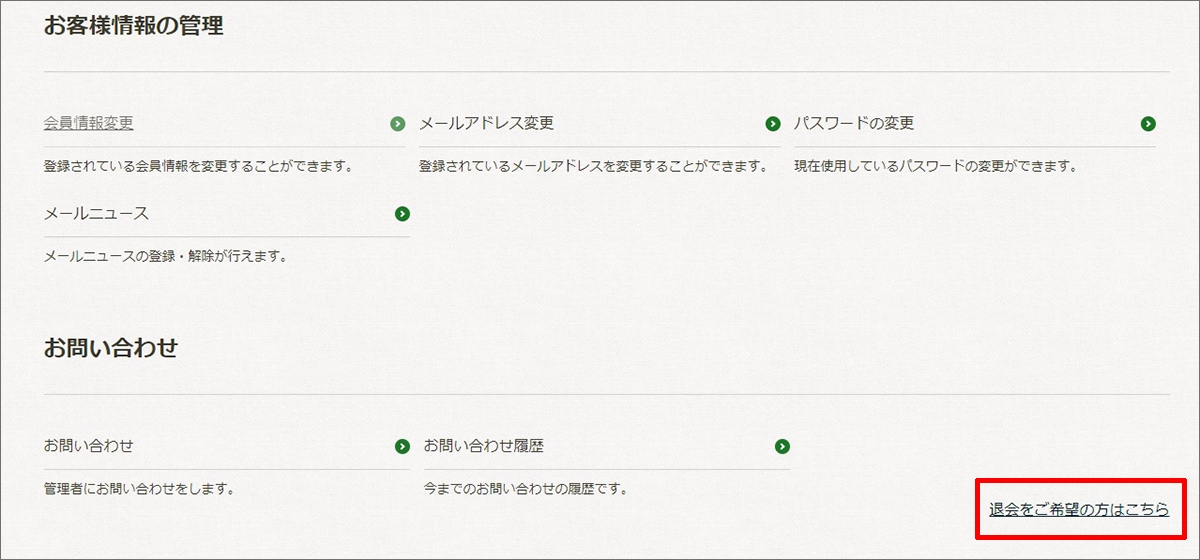Click the inquiry history description text
Screen dimensions: 1200x560
tap(526, 489)
